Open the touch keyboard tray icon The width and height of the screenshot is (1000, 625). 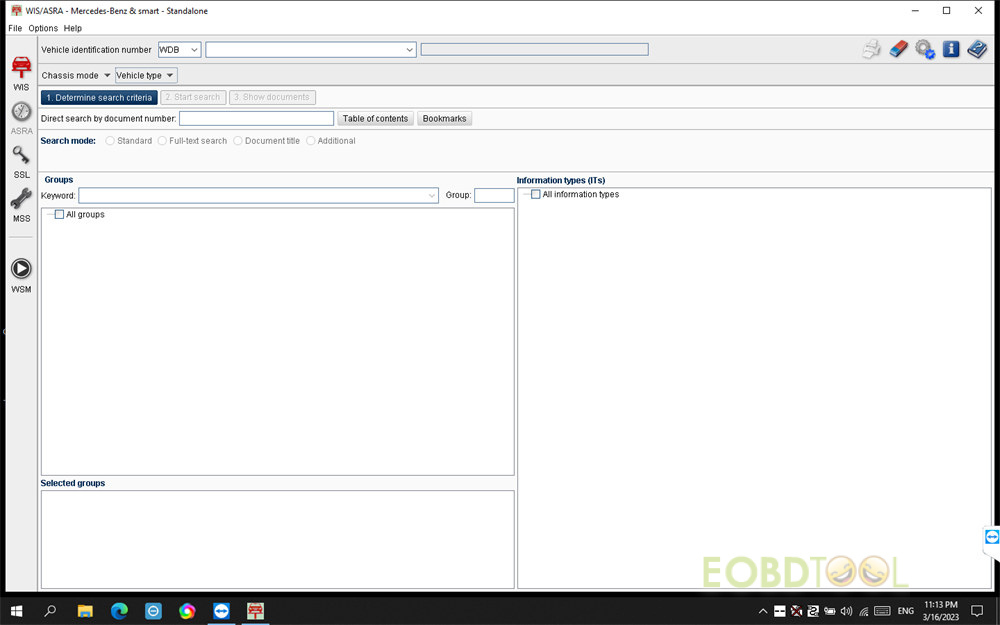tap(882, 611)
